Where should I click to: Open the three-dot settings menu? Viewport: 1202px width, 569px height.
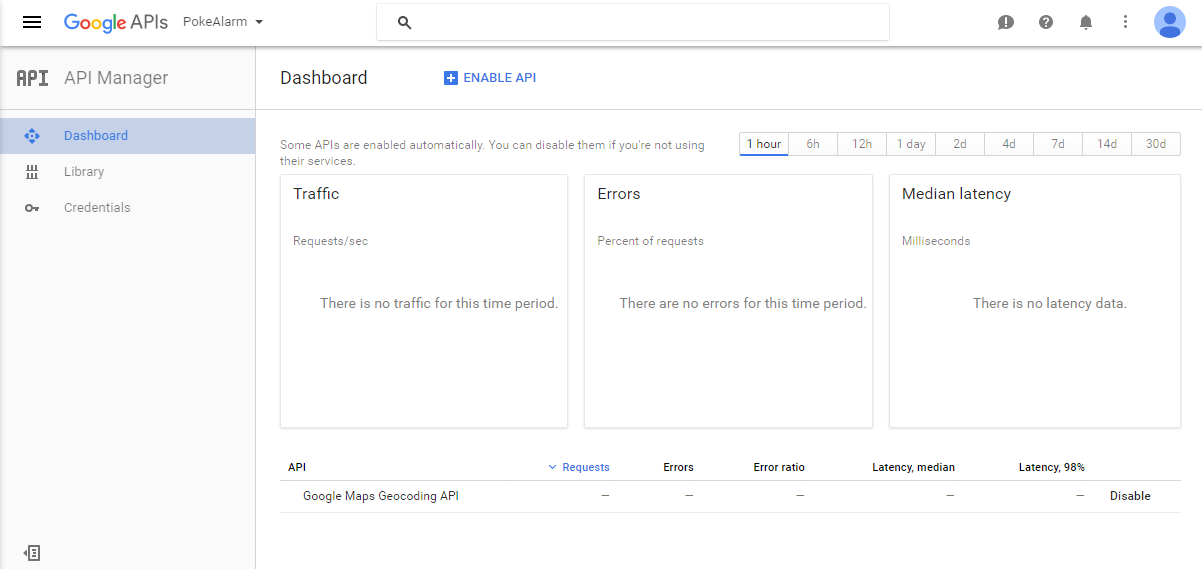[1126, 22]
